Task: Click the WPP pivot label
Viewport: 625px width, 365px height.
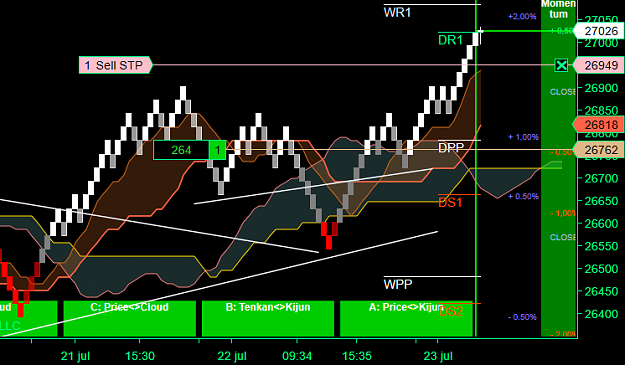Action: (398, 285)
